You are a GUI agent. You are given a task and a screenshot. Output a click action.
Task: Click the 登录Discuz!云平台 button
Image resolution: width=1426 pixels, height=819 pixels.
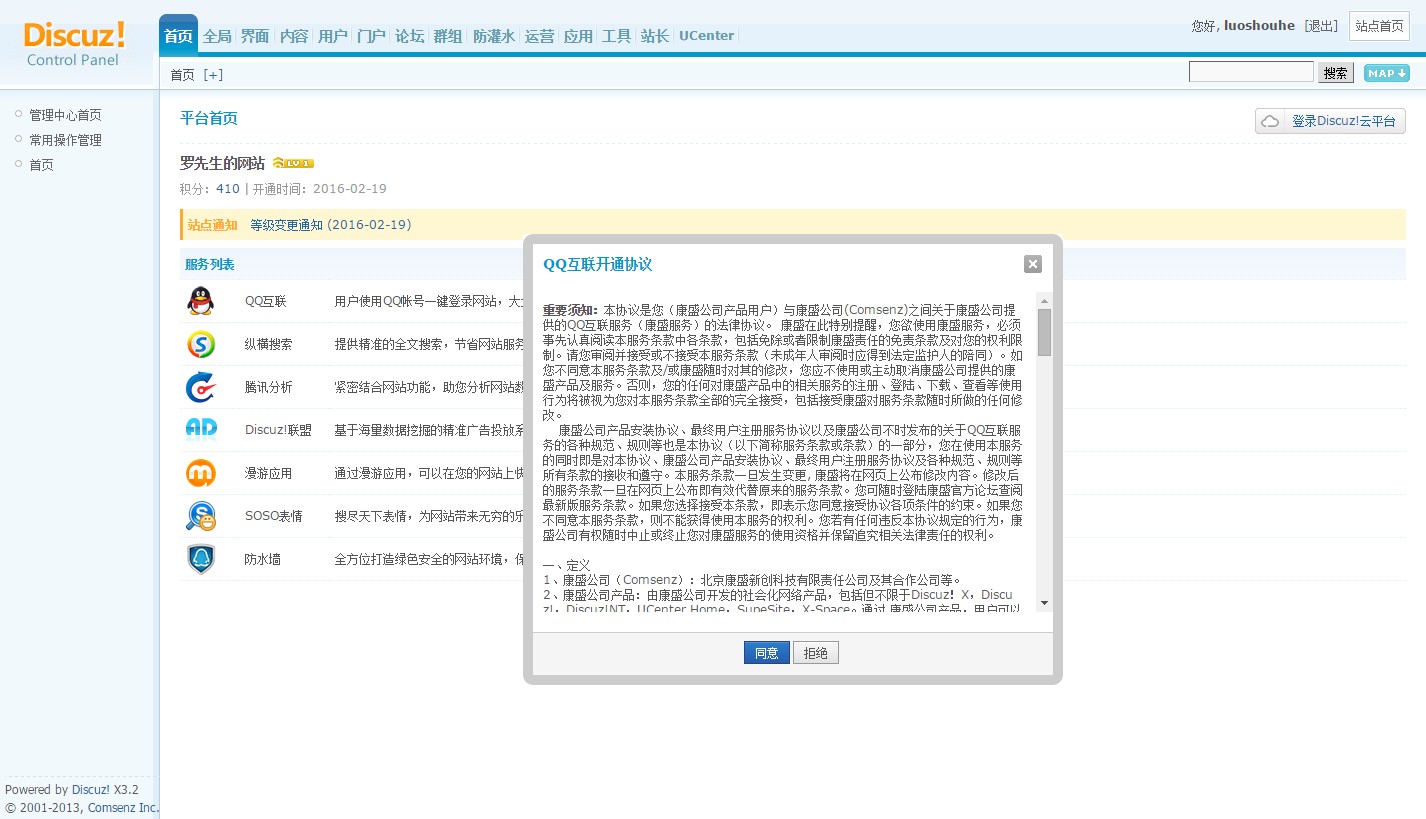click(x=1330, y=121)
